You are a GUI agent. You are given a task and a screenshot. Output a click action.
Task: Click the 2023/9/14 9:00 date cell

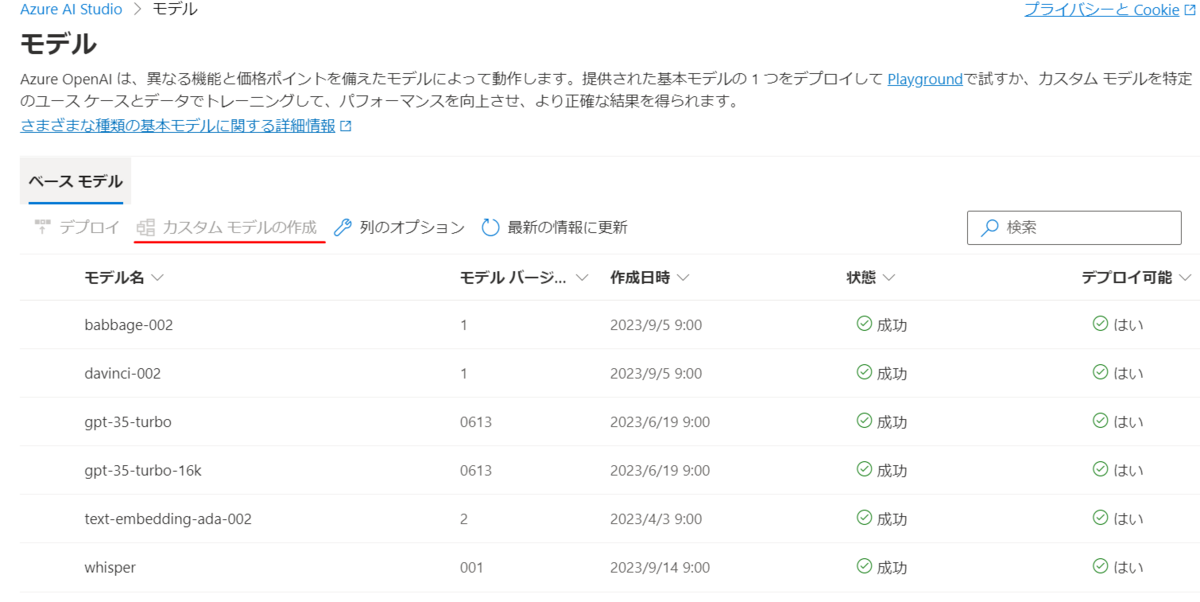660,567
